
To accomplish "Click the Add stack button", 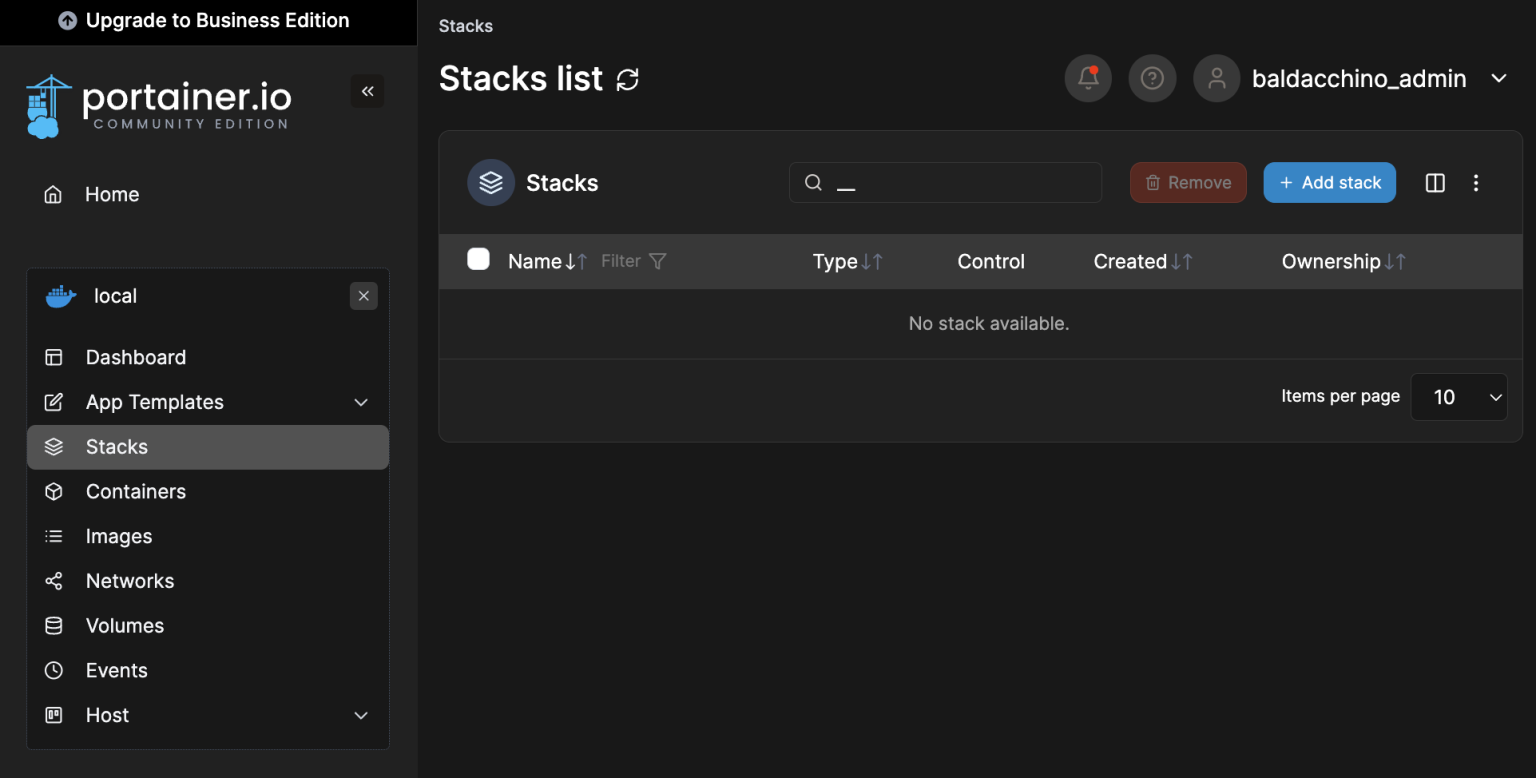I will 1329,182.
